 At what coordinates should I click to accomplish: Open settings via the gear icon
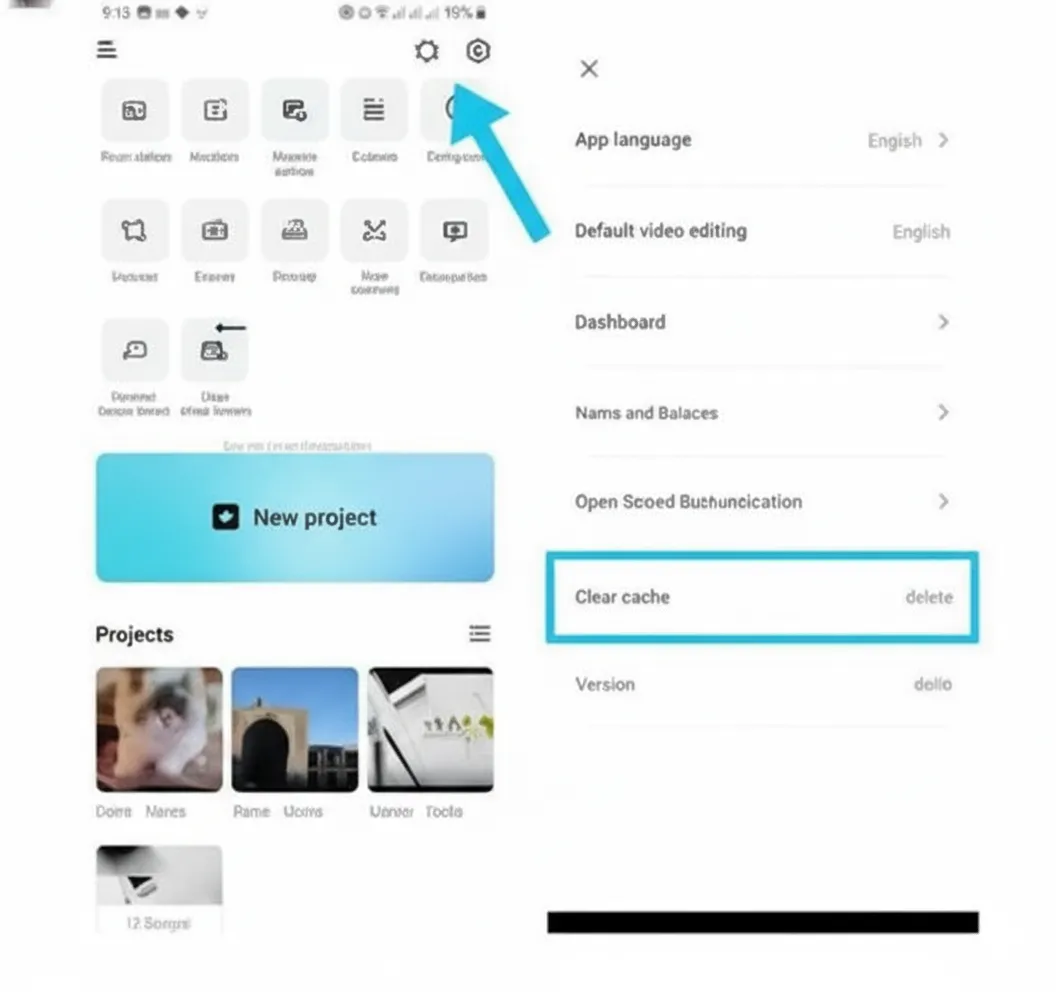(x=426, y=51)
